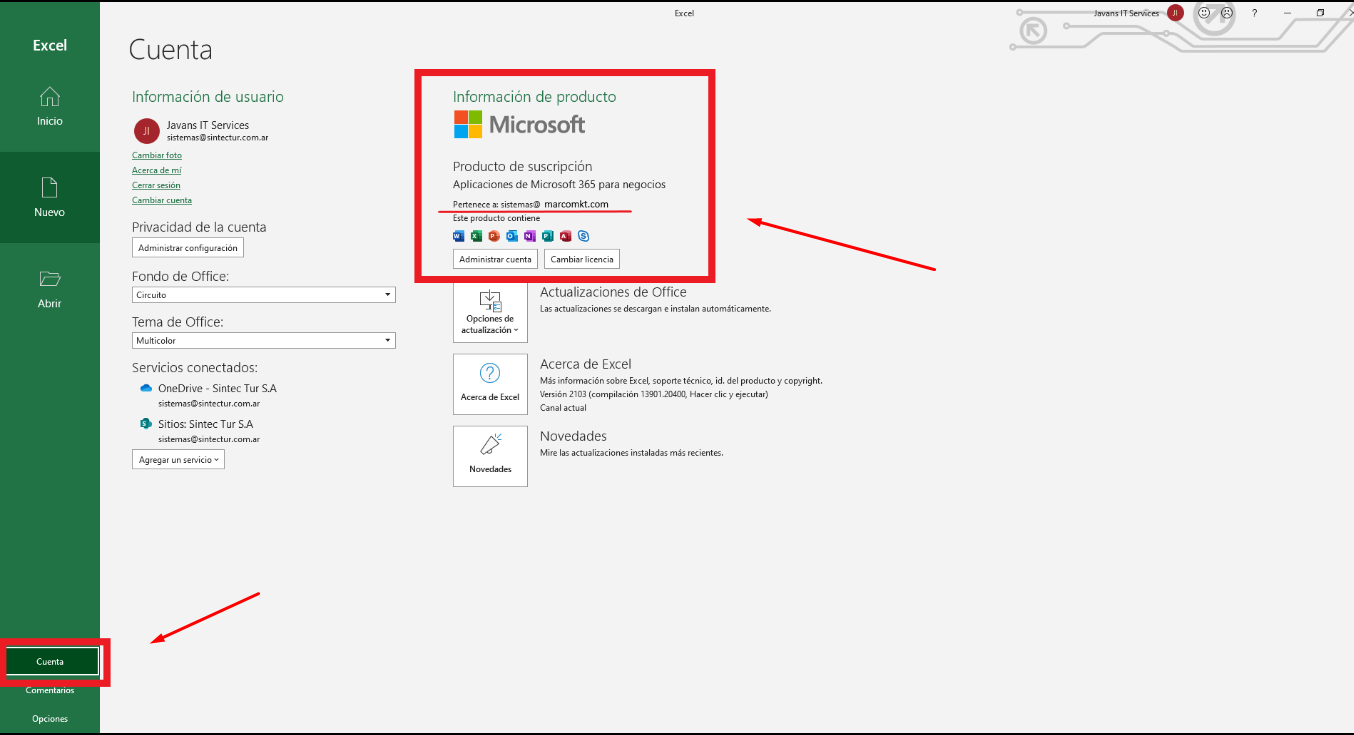
Task: Open the Tema de Office dropdown
Action: [264, 341]
